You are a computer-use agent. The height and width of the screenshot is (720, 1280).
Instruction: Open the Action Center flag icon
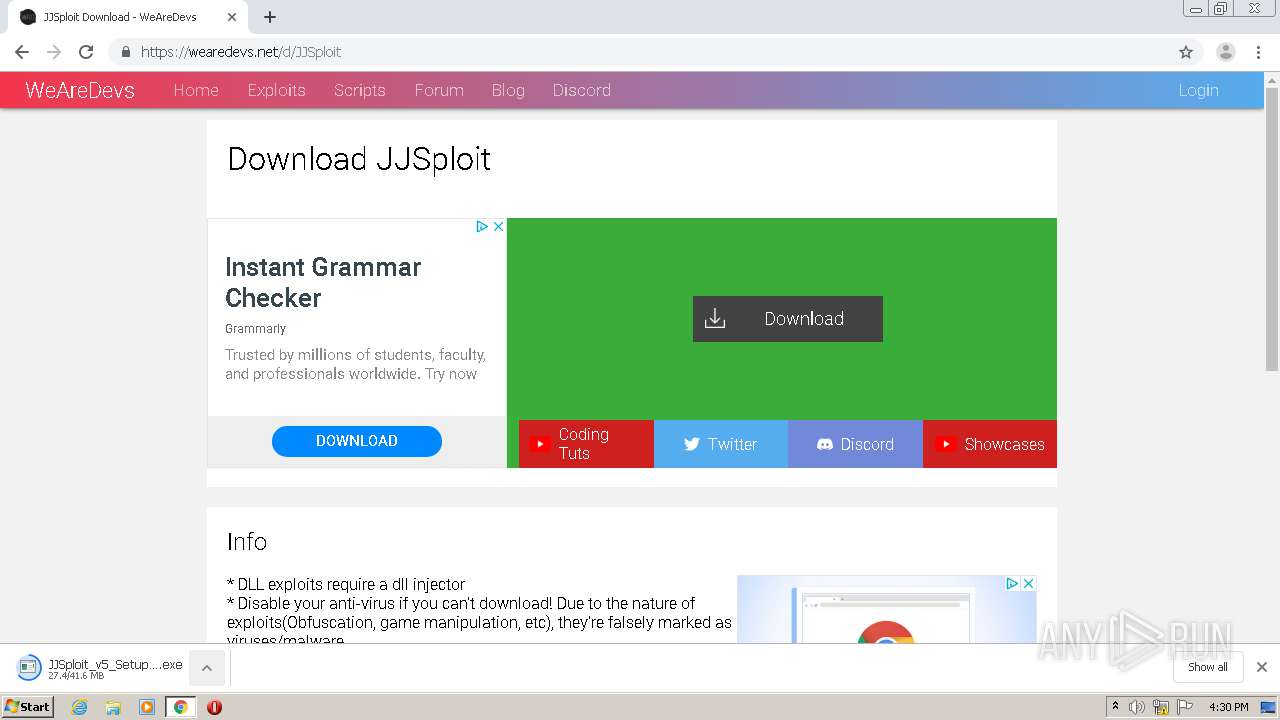point(1185,707)
